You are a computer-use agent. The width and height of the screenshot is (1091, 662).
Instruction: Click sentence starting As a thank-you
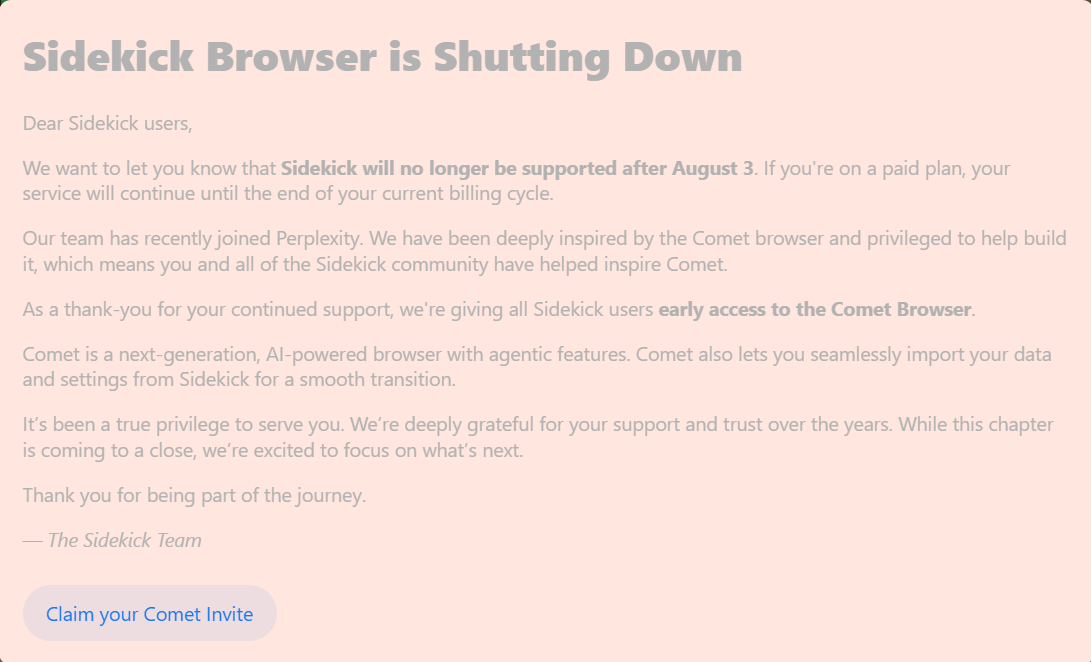click(499, 310)
